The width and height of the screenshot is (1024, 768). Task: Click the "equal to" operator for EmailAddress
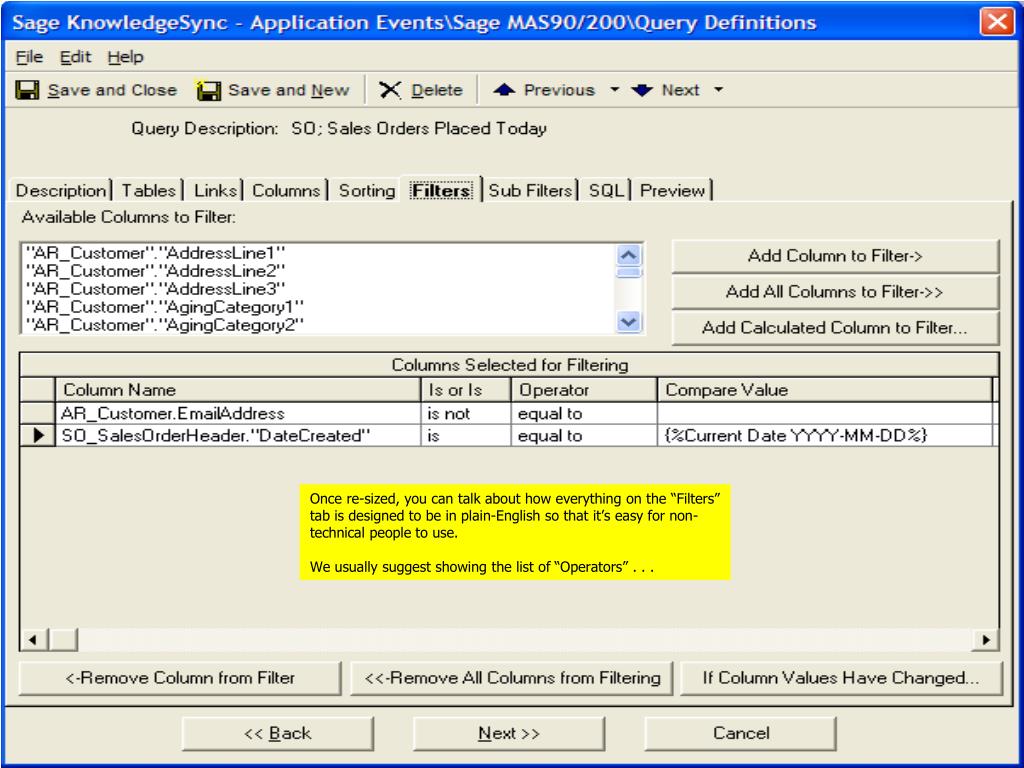pos(584,413)
